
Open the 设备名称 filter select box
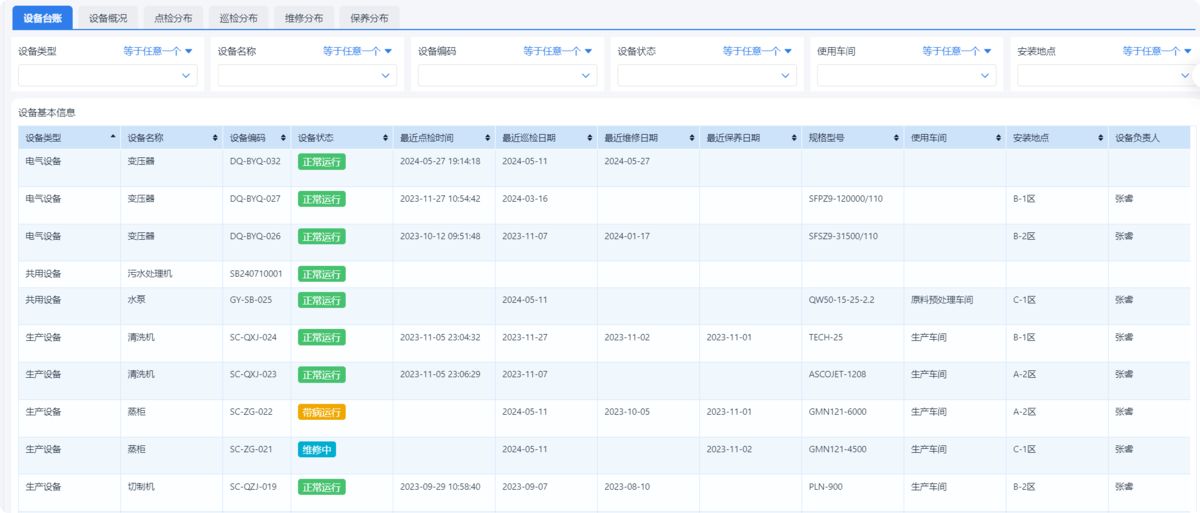pyautogui.click(x=308, y=75)
